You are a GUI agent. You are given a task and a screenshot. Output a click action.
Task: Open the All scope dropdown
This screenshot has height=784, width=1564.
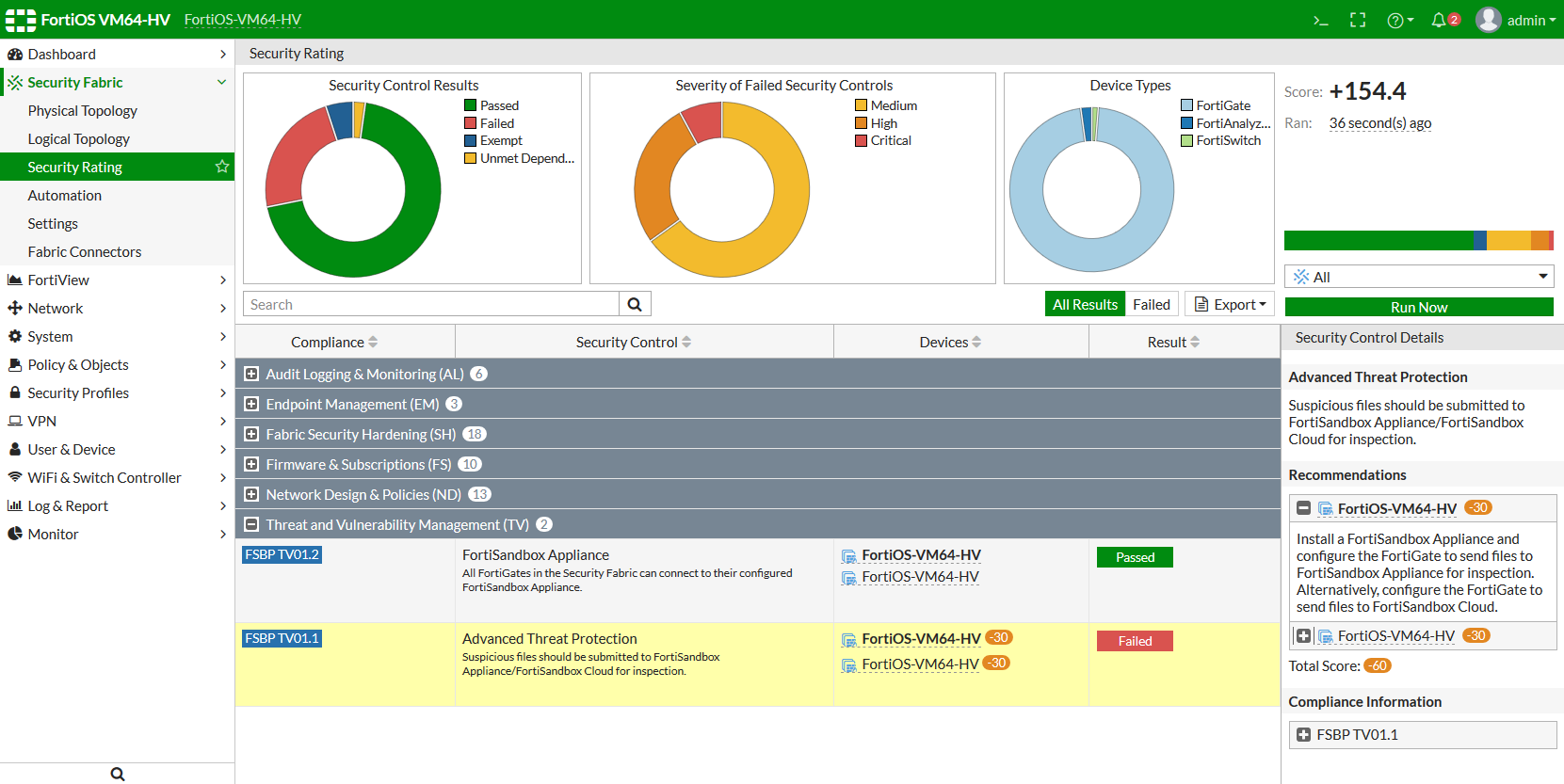(1419, 277)
